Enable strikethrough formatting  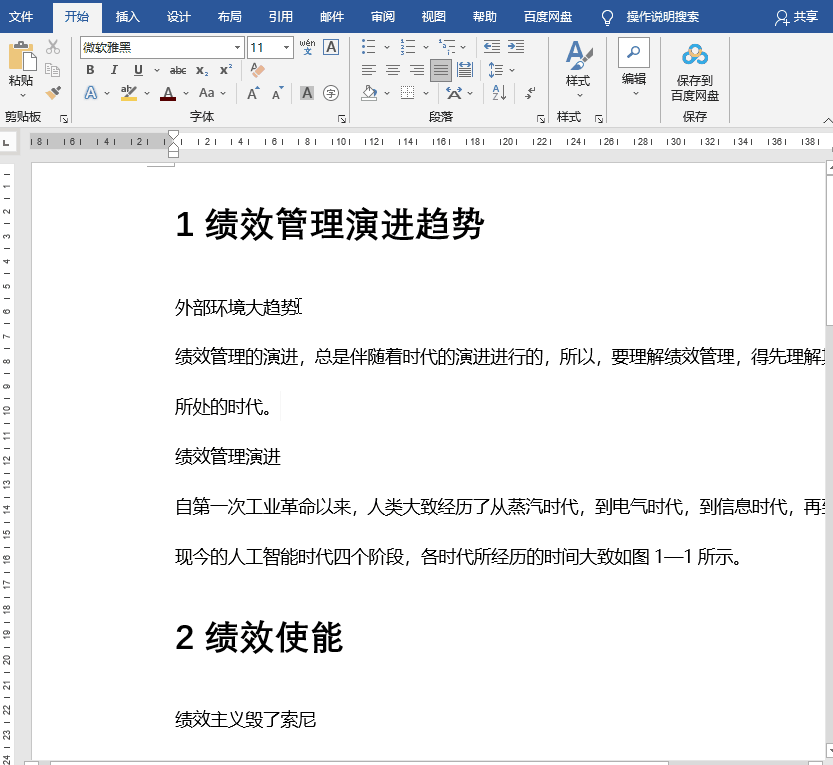click(x=178, y=69)
